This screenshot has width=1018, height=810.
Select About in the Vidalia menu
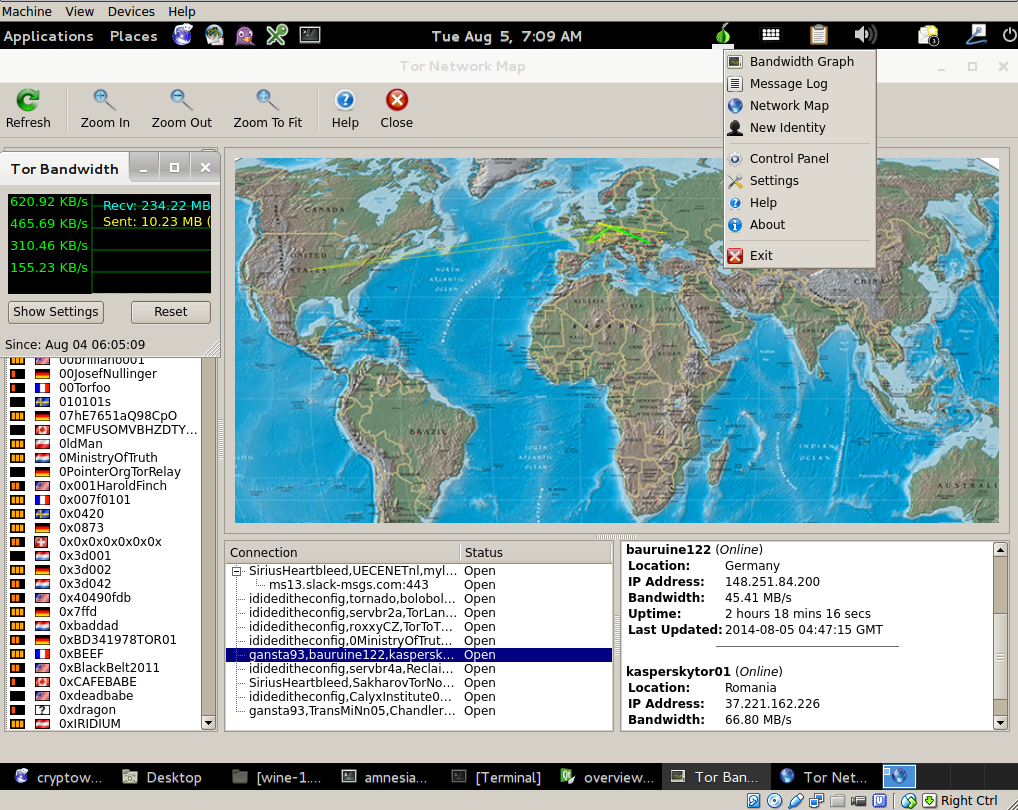click(x=800, y=225)
